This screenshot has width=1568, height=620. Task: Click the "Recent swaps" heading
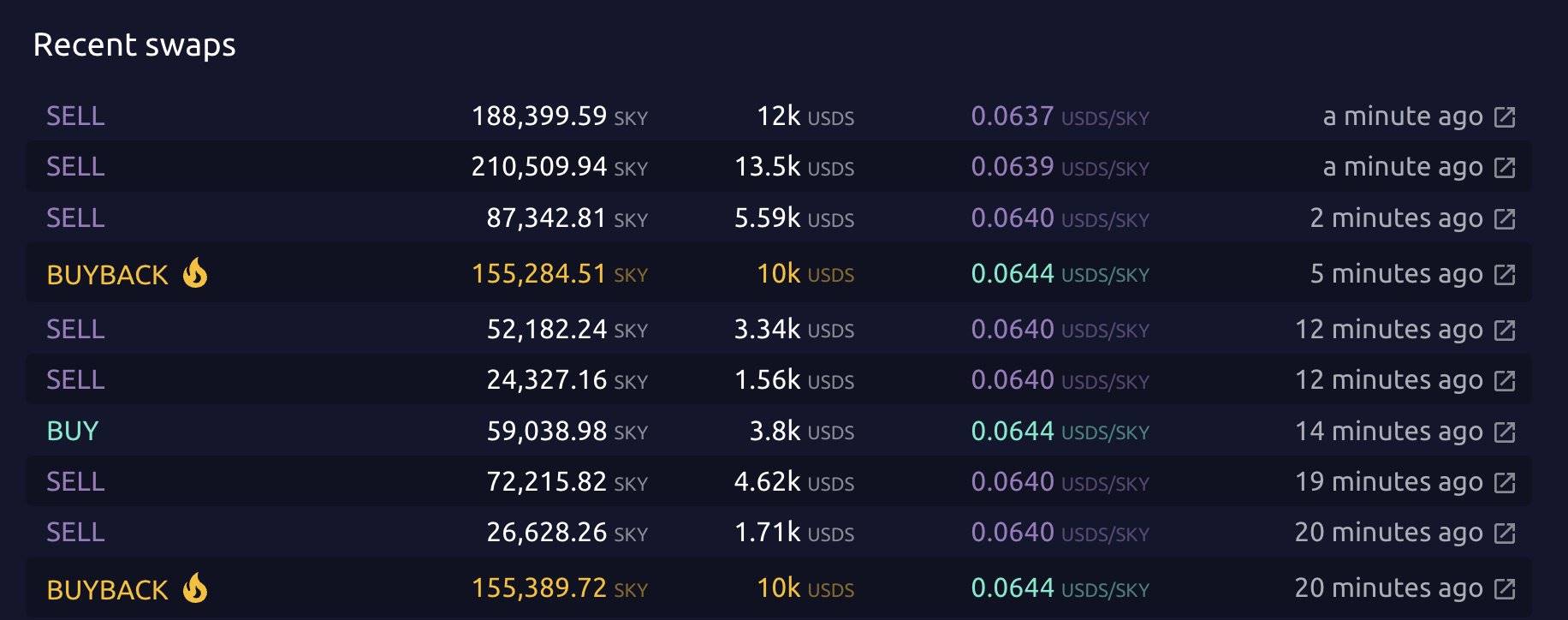(x=134, y=45)
